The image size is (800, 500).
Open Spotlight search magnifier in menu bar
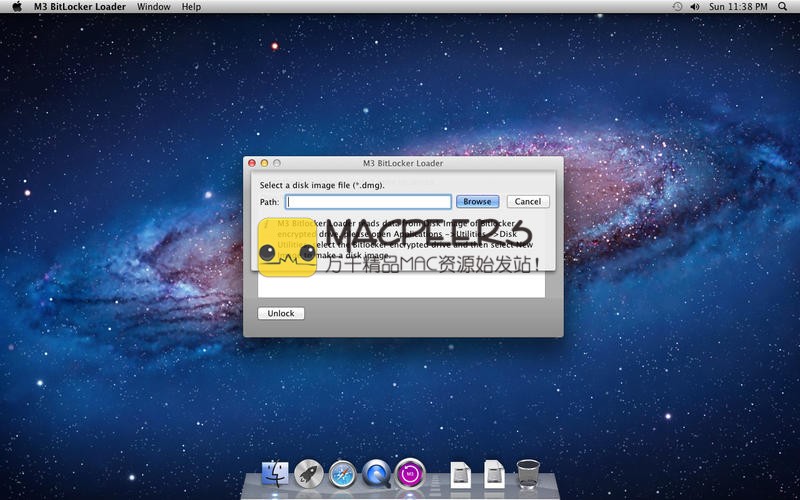point(785,6)
